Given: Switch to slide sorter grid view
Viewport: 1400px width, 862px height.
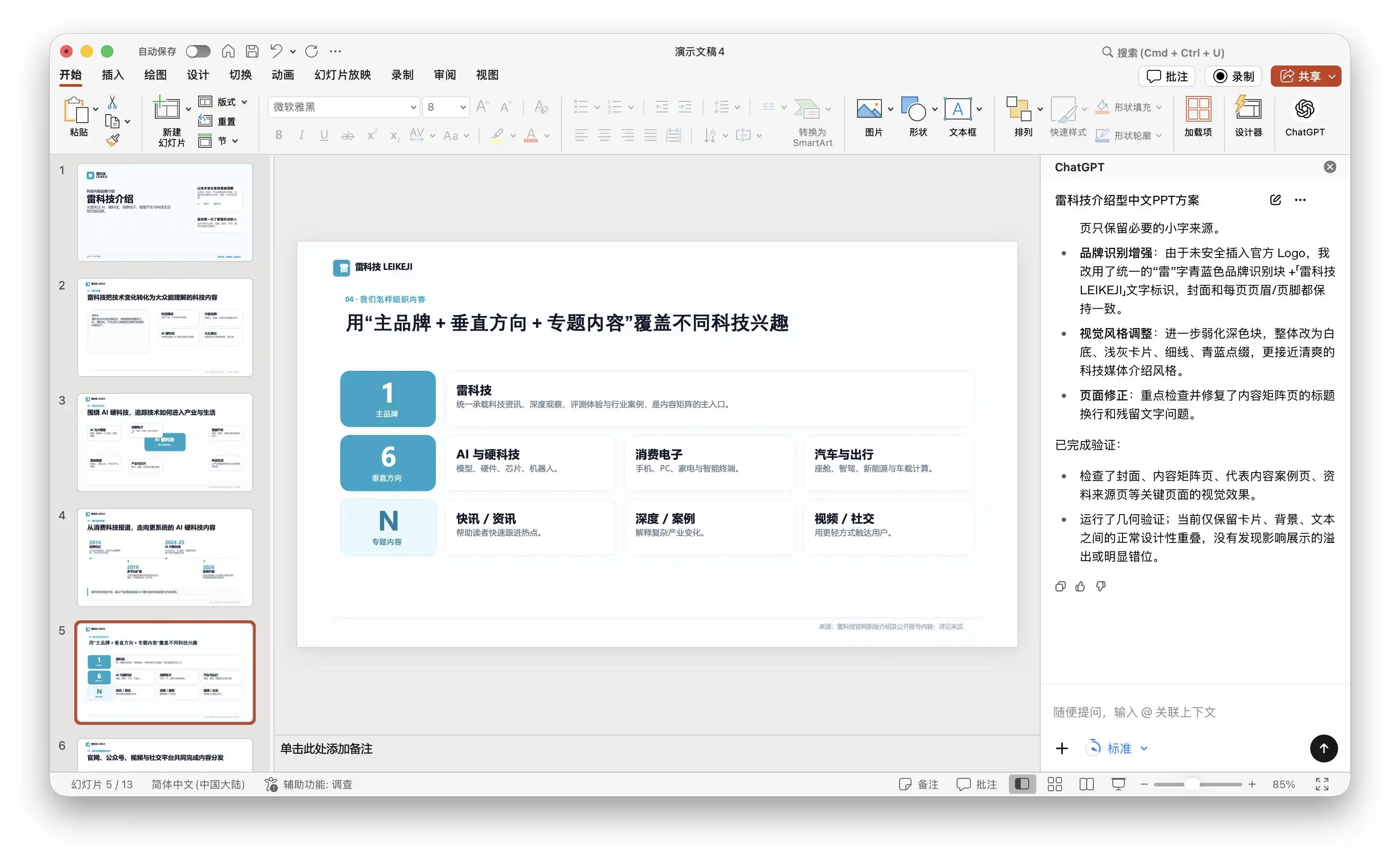Looking at the screenshot, I should pyautogui.click(x=1054, y=785).
